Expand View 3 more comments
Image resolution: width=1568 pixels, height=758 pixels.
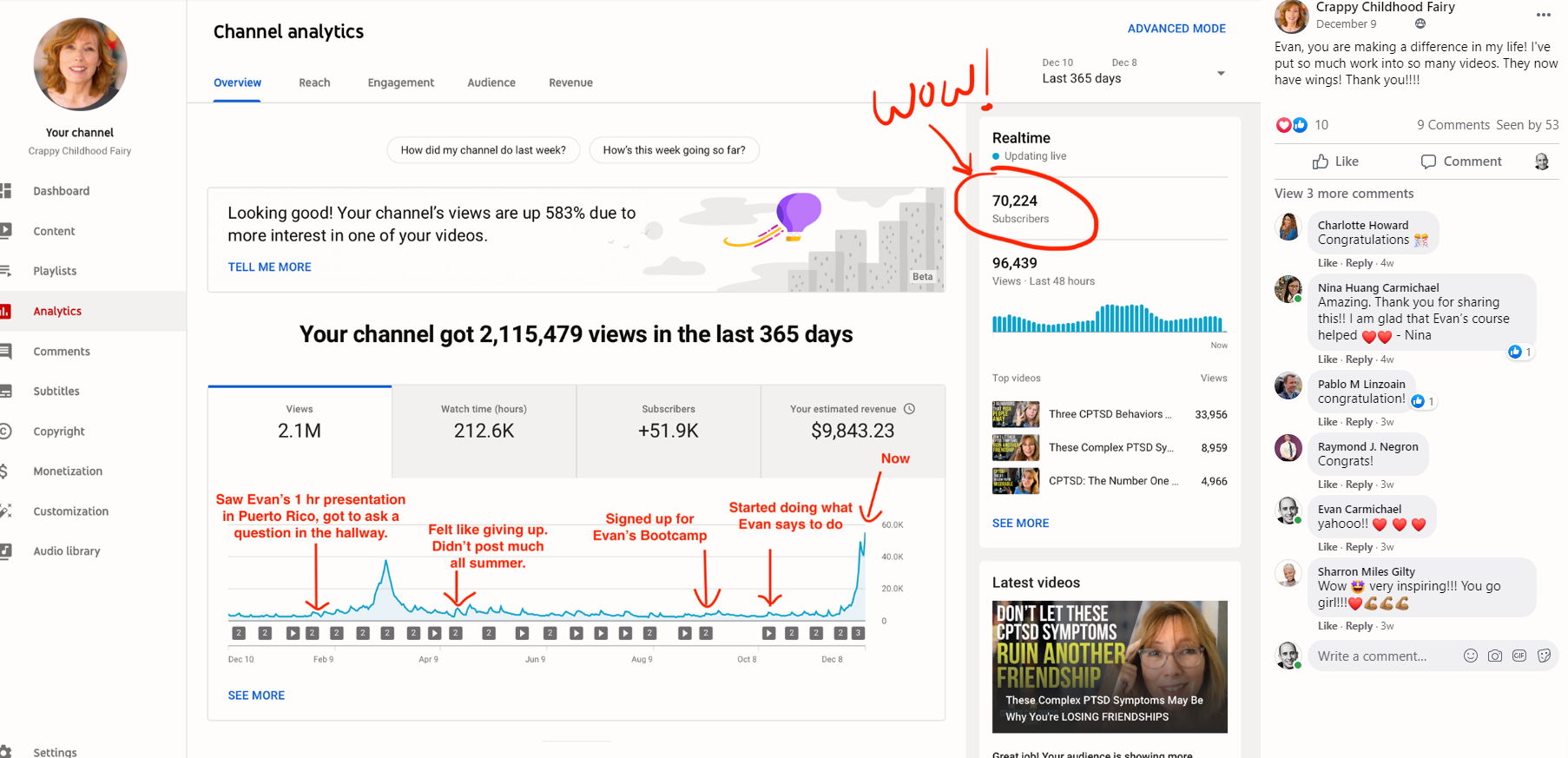(x=1343, y=194)
